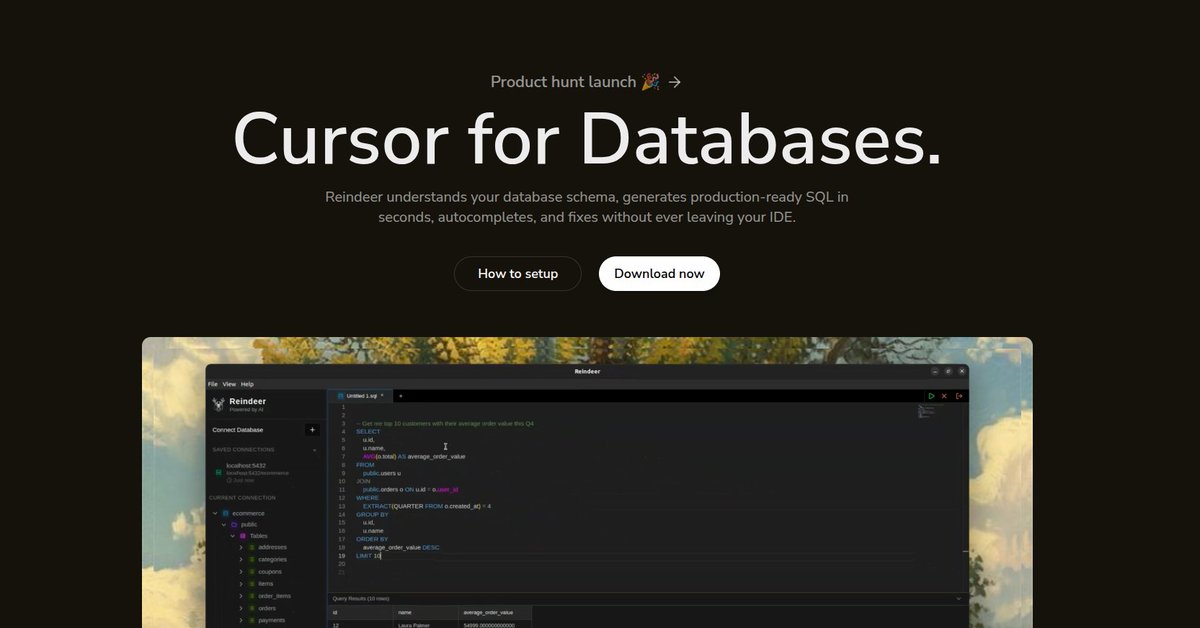1200x628 pixels.
Task: Click the items table icon
Action: click(x=251, y=584)
